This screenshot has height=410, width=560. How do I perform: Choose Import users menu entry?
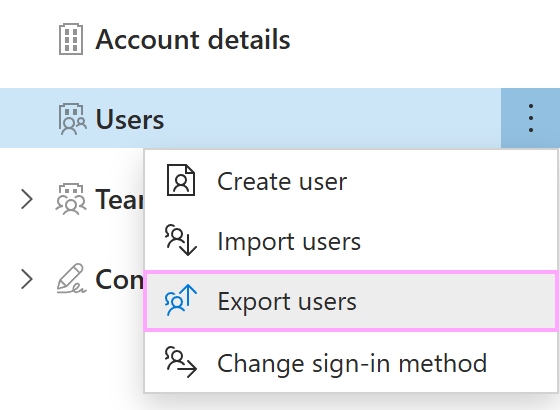click(x=351, y=241)
